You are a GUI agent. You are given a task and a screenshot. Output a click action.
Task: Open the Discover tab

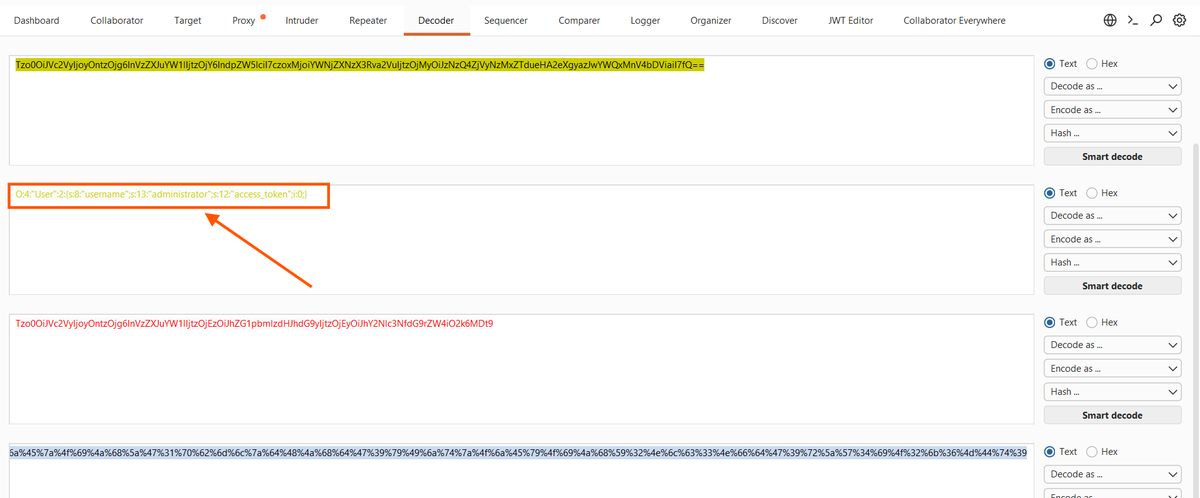pyautogui.click(x=780, y=20)
